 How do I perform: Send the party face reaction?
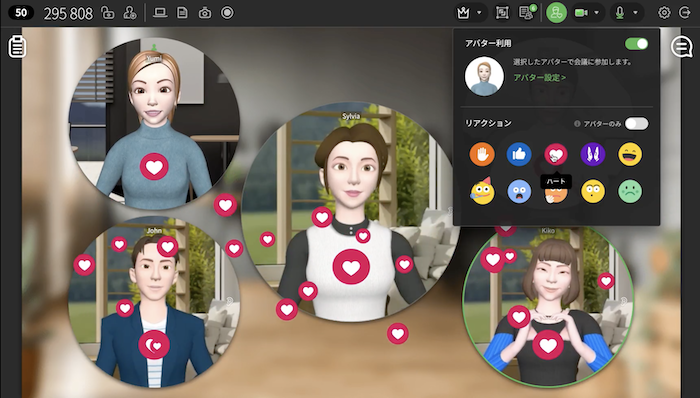[482, 191]
